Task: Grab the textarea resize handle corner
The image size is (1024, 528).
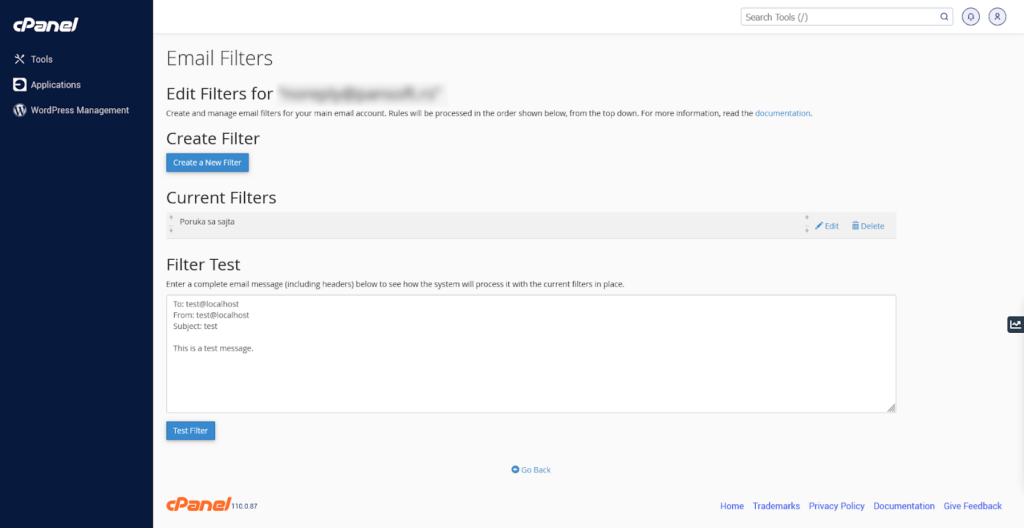Action: tap(891, 407)
